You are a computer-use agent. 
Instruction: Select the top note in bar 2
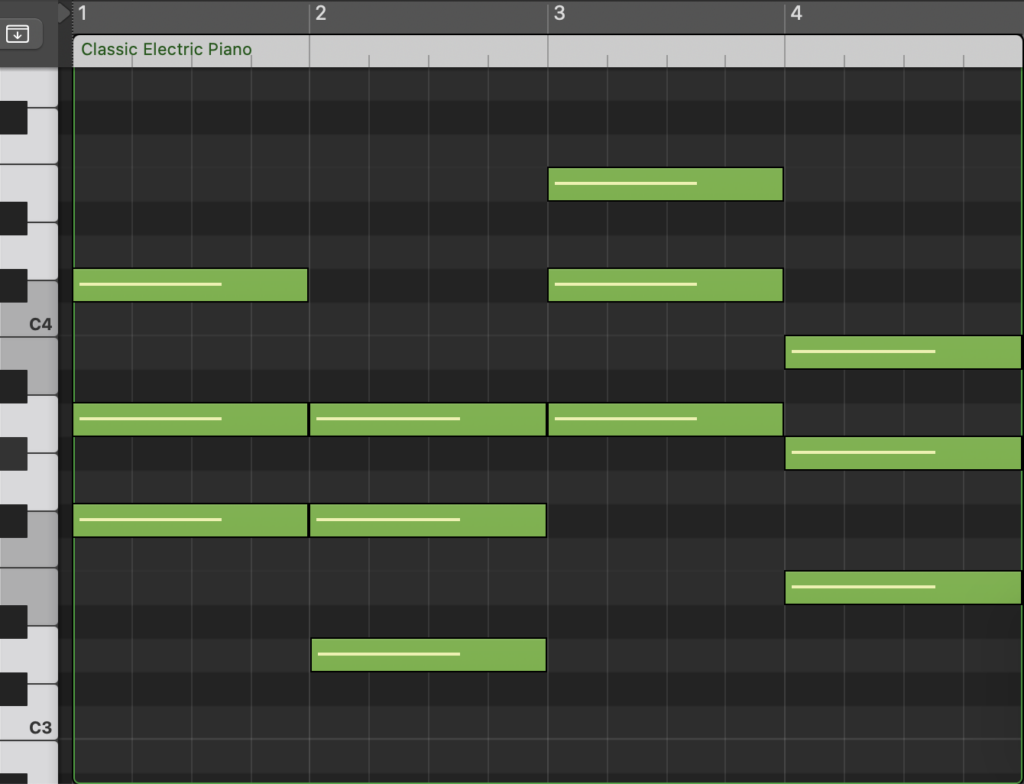pyautogui.click(x=428, y=419)
